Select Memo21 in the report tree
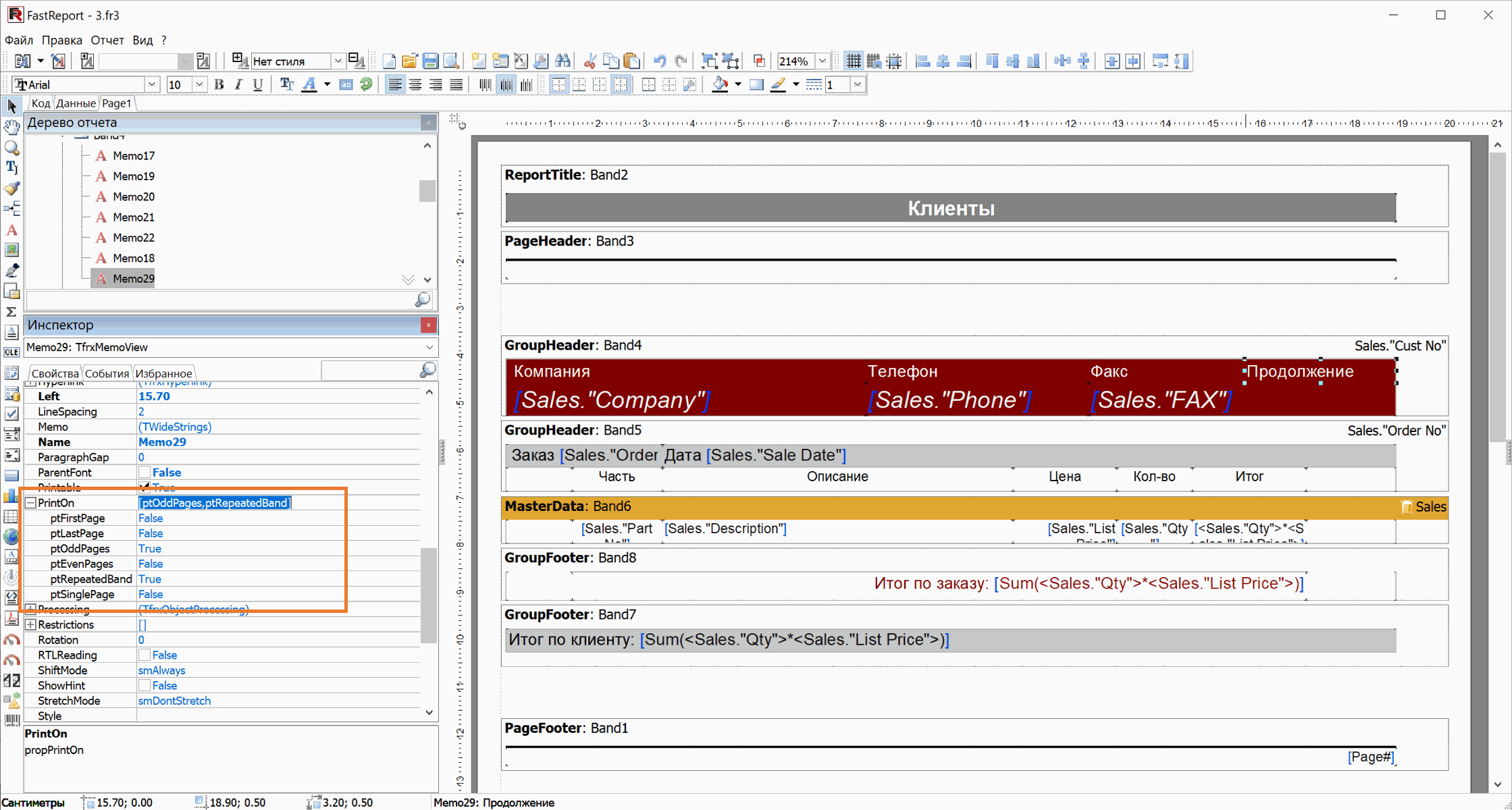Image resolution: width=1512 pixels, height=810 pixels. [133, 217]
